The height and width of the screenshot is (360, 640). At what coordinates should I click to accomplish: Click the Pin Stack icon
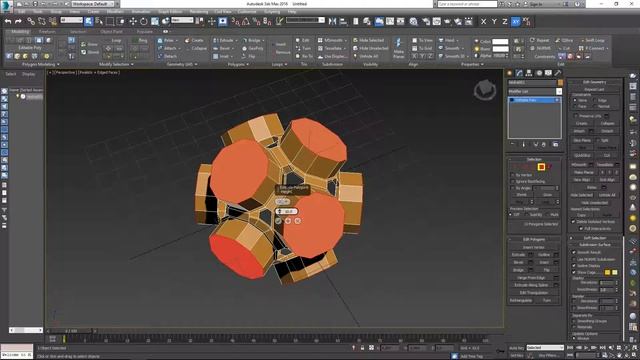click(513, 144)
